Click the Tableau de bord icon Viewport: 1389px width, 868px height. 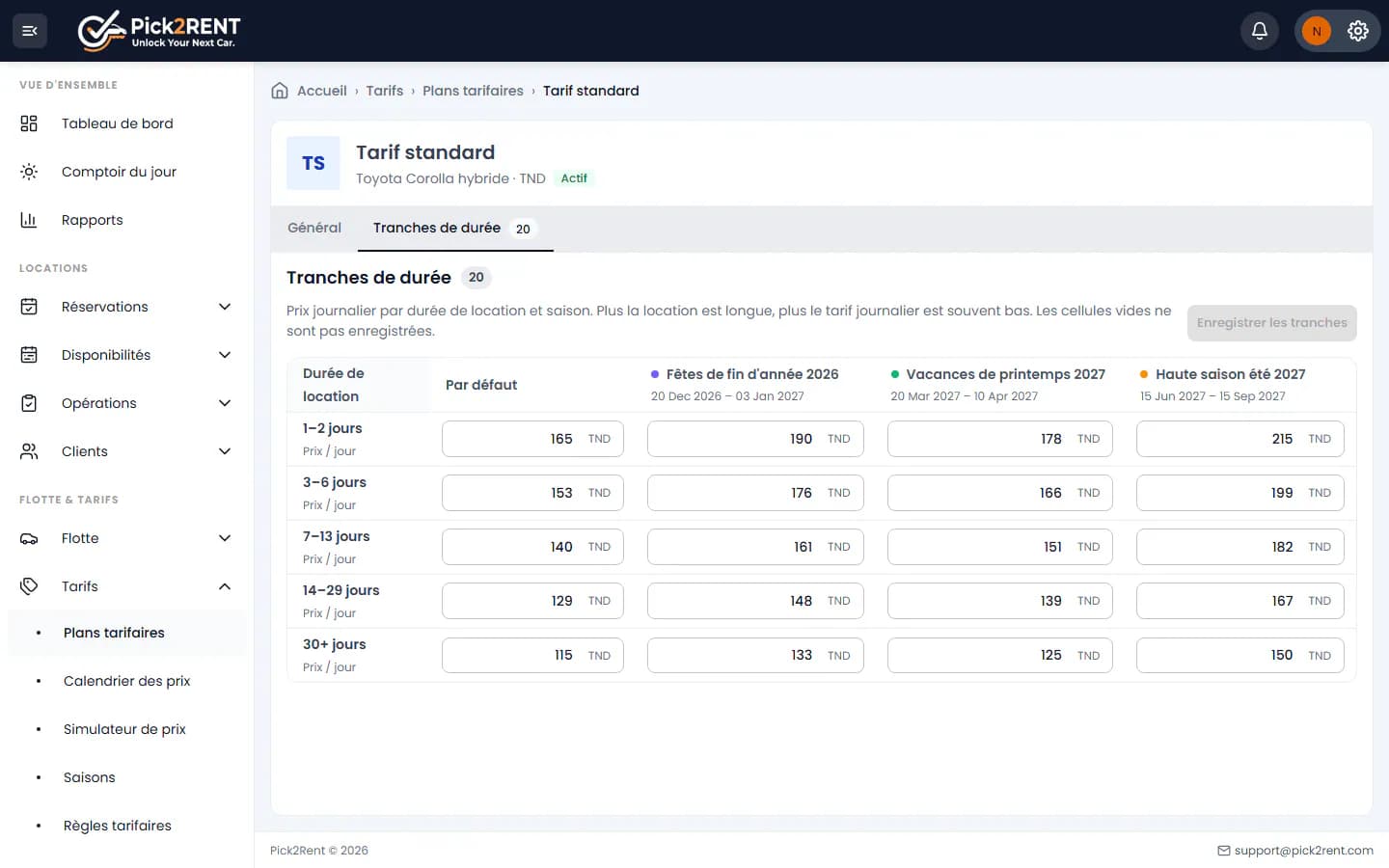click(x=29, y=123)
